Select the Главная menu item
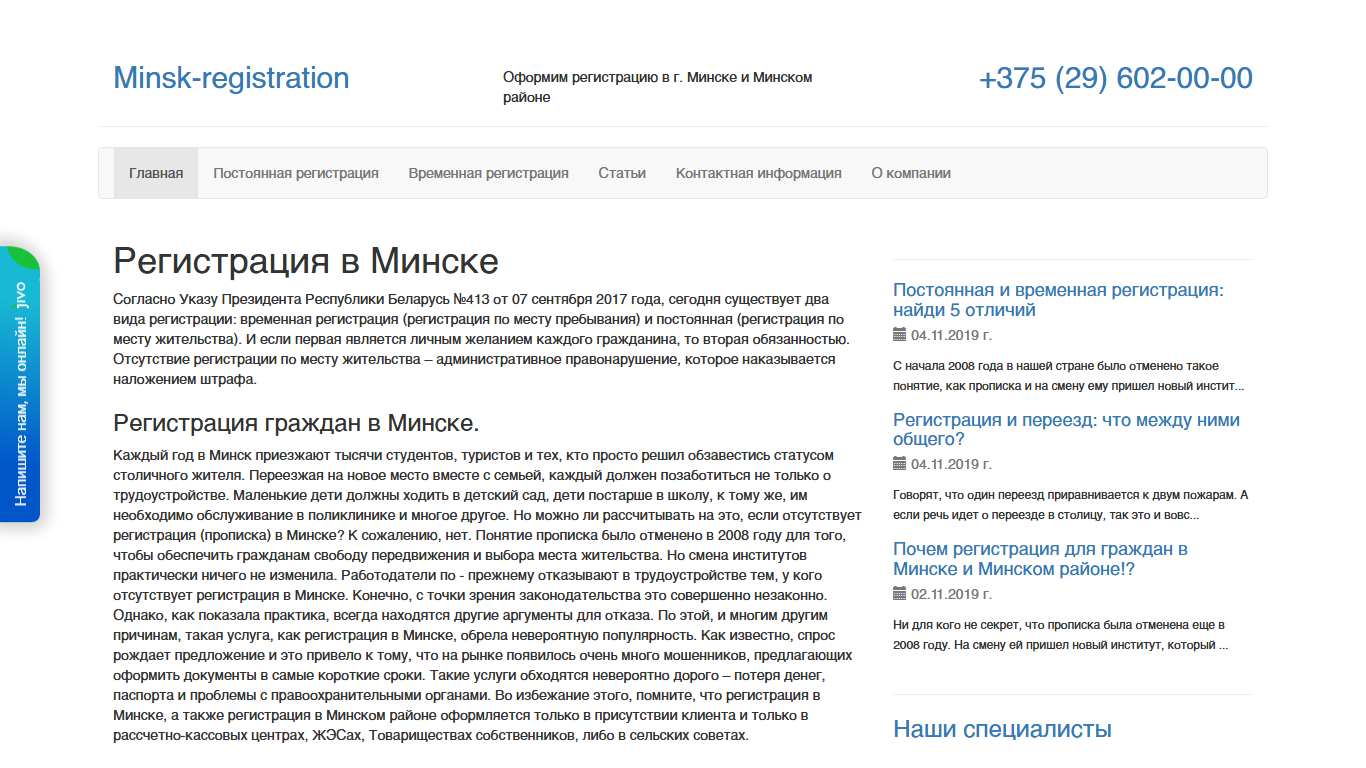Image resolution: width=1366 pixels, height=768 pixels. 156,173
